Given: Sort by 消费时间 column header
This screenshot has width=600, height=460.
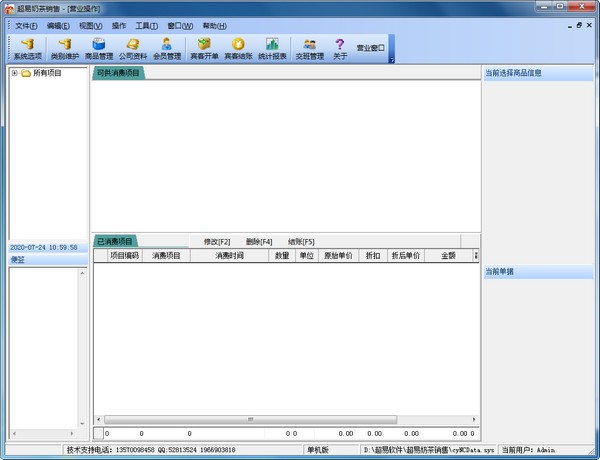Looking at the screenshot, I should 229,256.
